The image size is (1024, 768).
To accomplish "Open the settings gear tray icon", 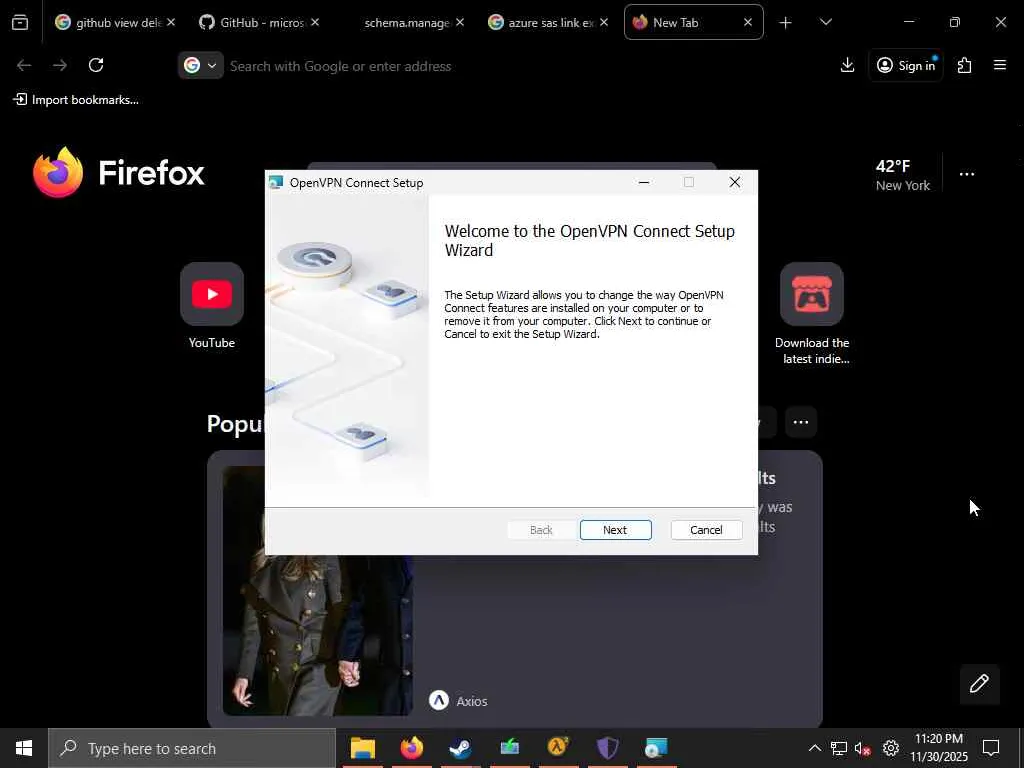I will pyautogui.click(x=891, y=748).
